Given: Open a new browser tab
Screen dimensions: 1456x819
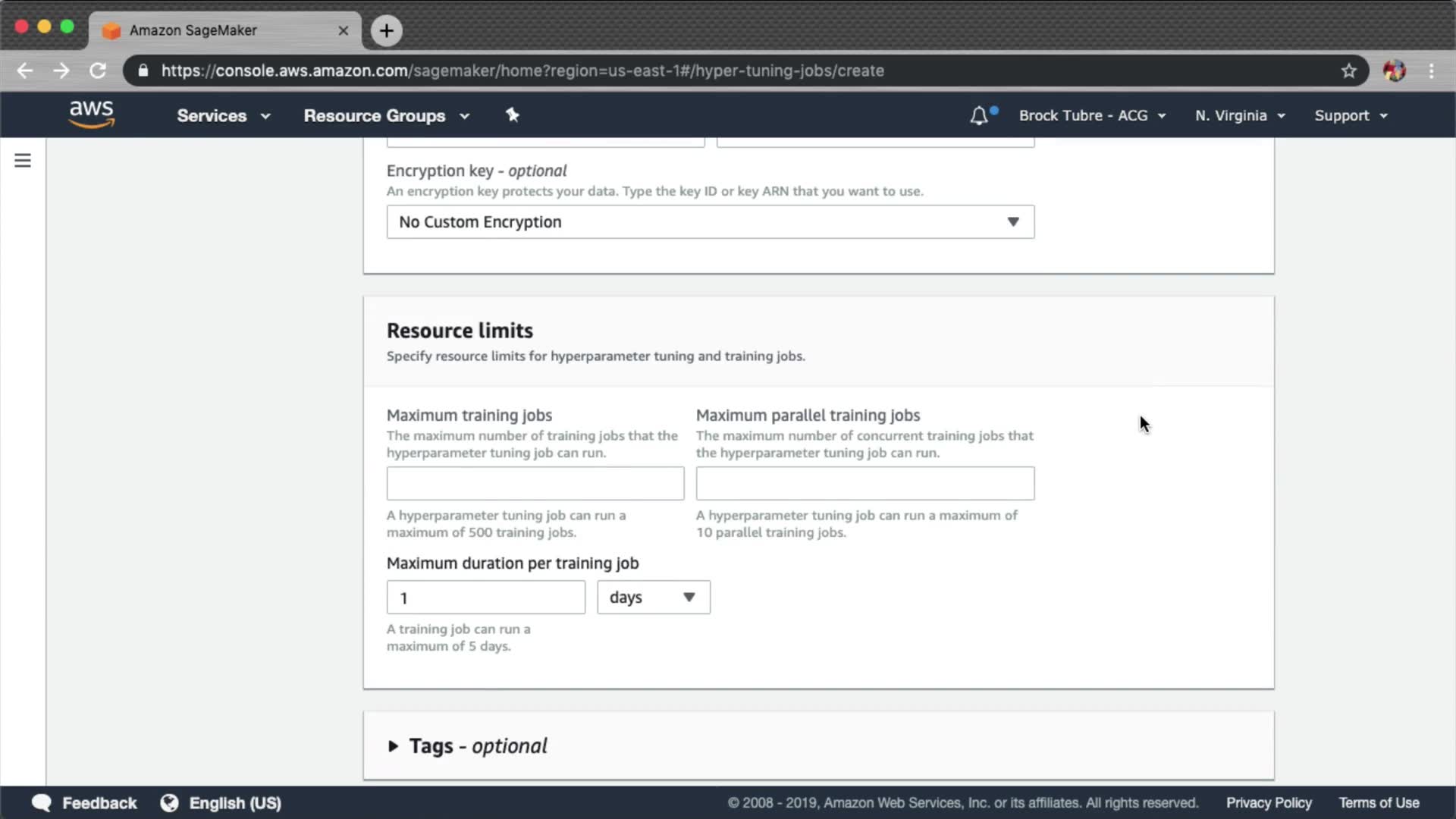Looking at the screenshot, I should (387, 30).
